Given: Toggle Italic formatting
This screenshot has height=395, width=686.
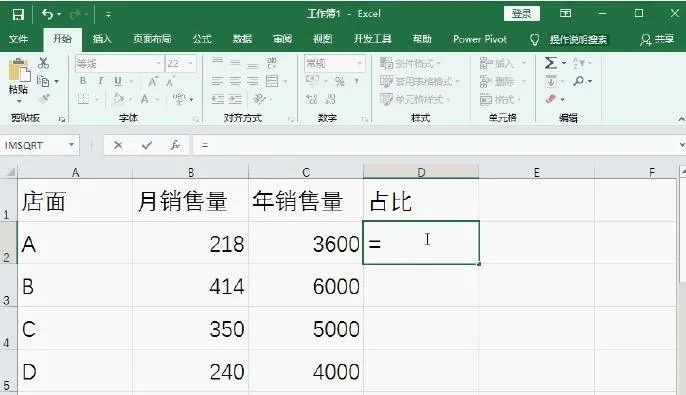Looking at the screenshot, I should point(101,81).
